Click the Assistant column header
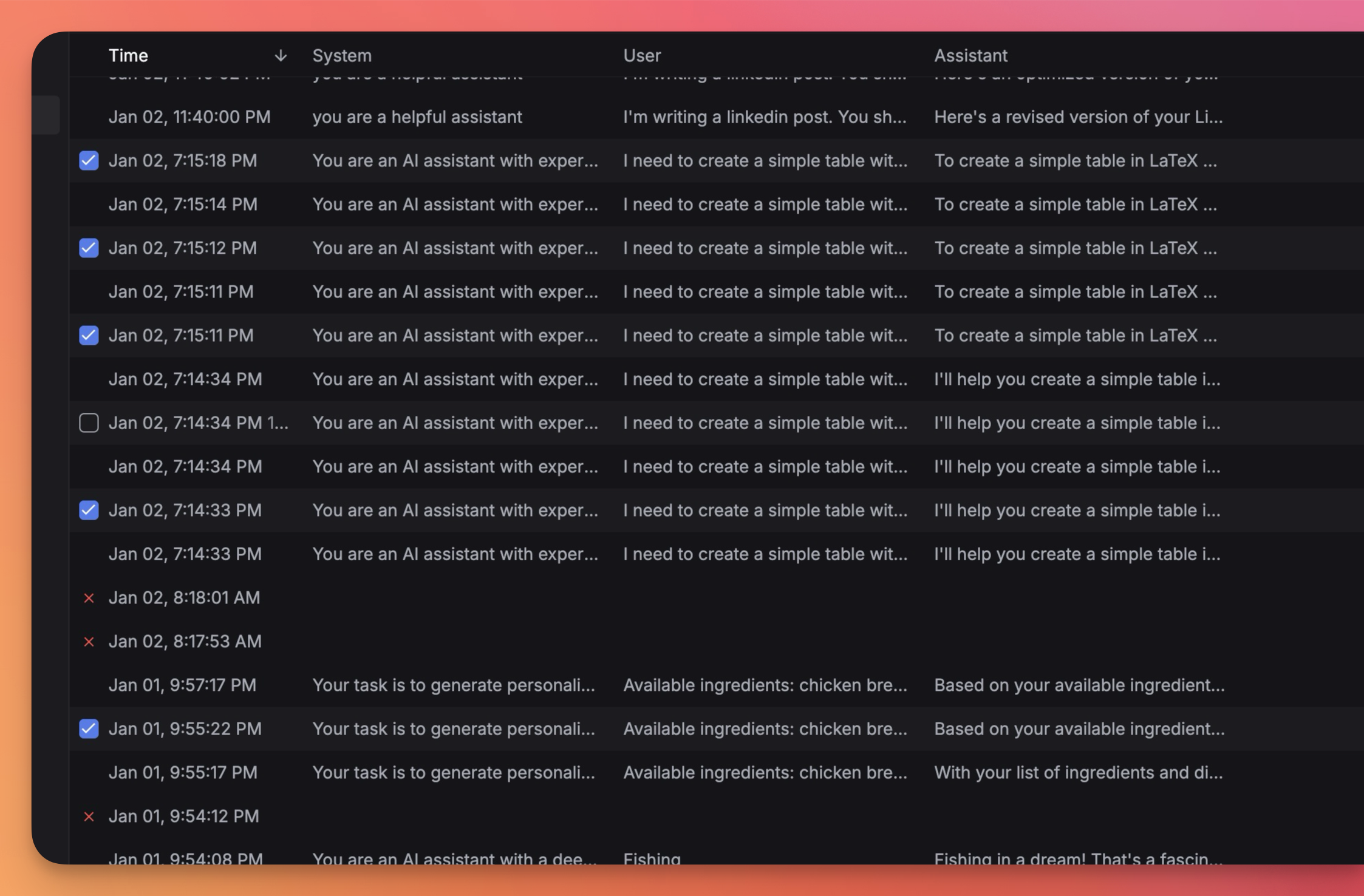 [x=970, y=56]
